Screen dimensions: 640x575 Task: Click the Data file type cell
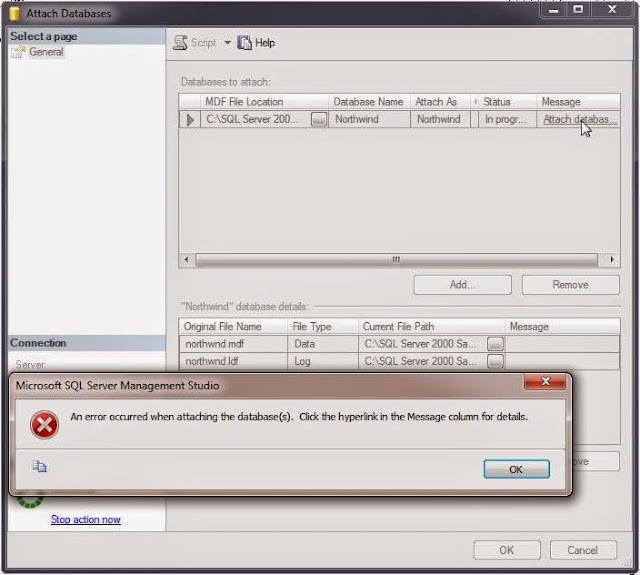point(323,344)
